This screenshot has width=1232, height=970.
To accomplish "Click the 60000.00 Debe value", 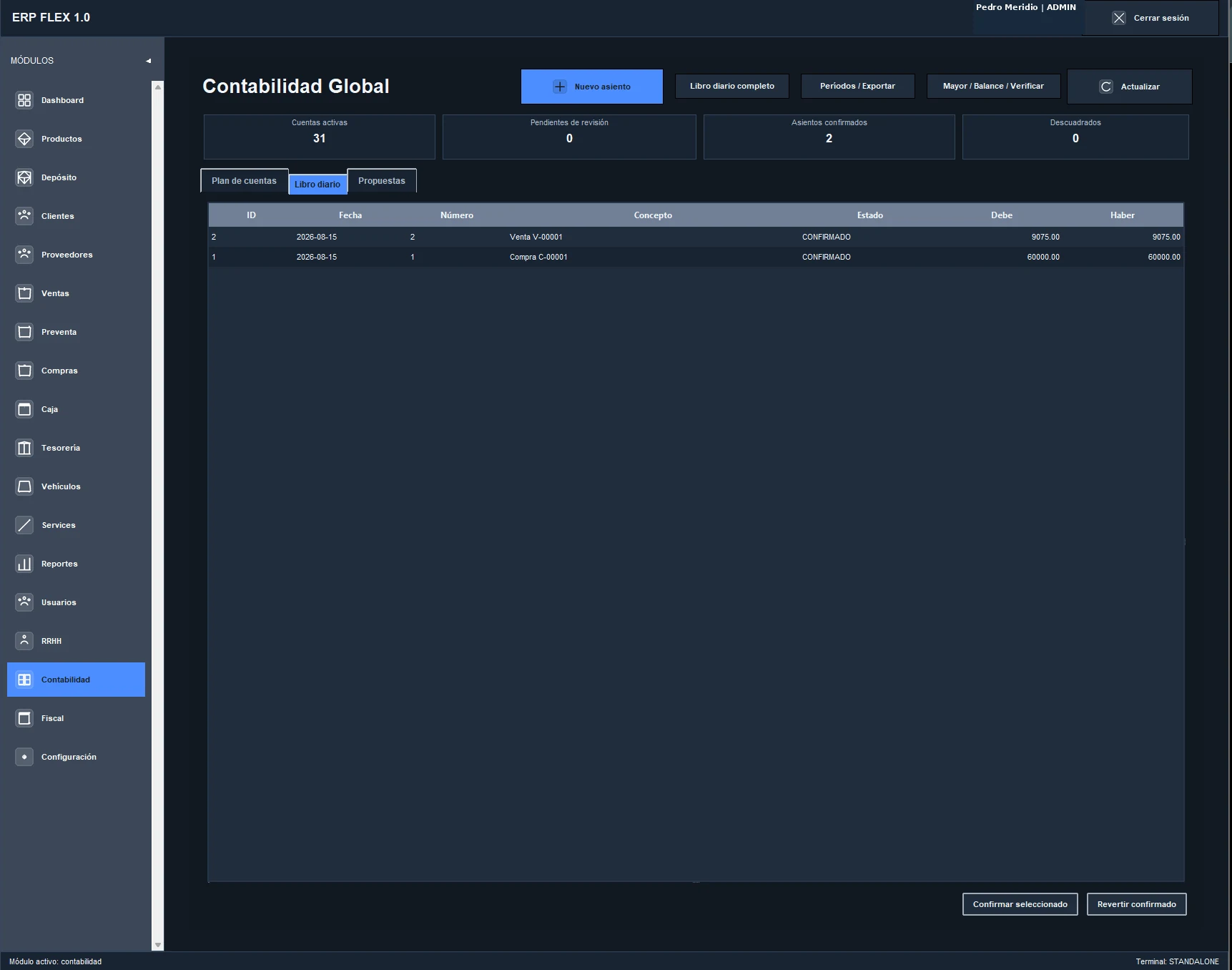I will (1043, 257).
